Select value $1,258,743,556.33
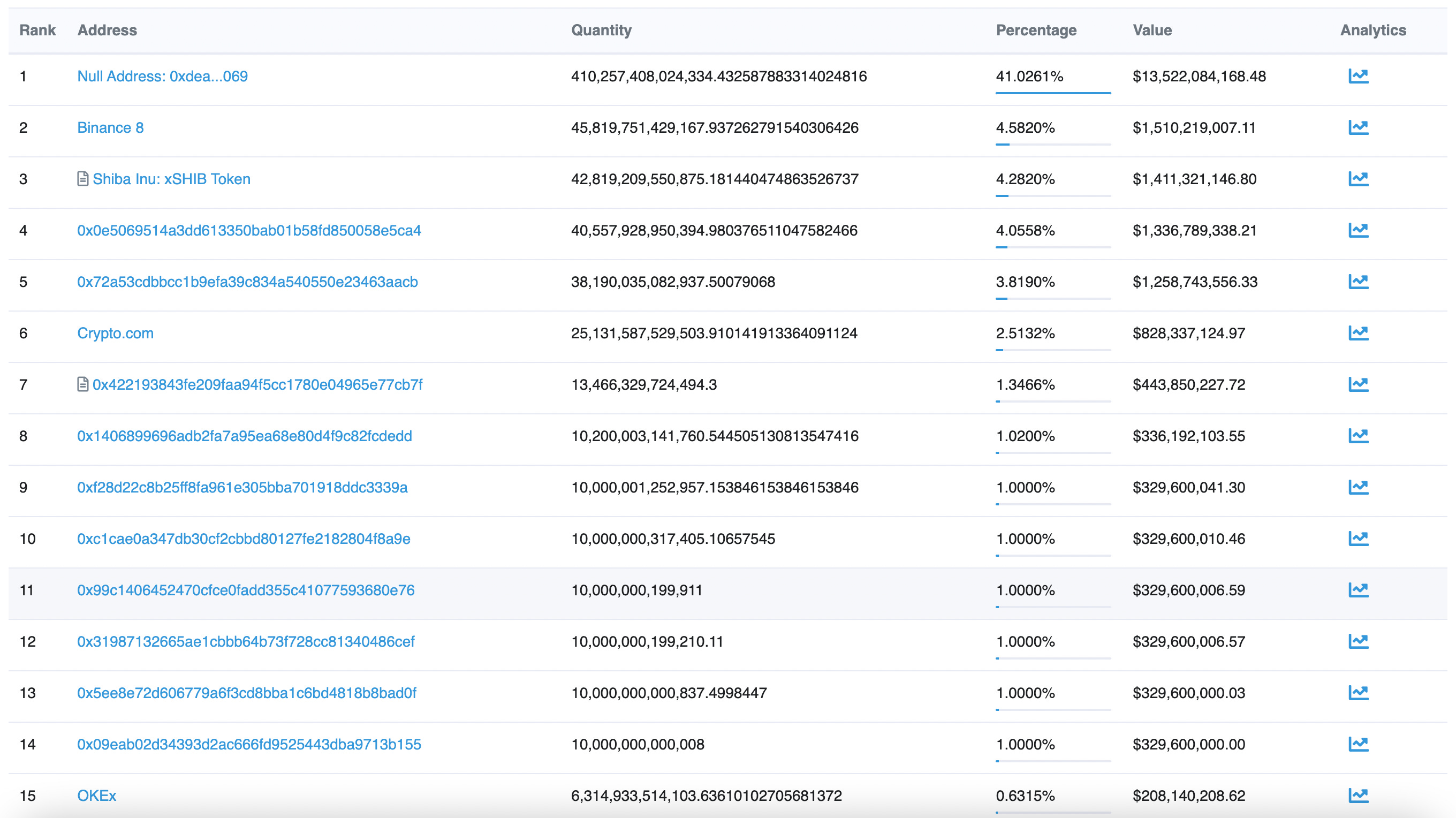The height and width of the screenshot is (818, 1456). click(x=1195, y=282)
